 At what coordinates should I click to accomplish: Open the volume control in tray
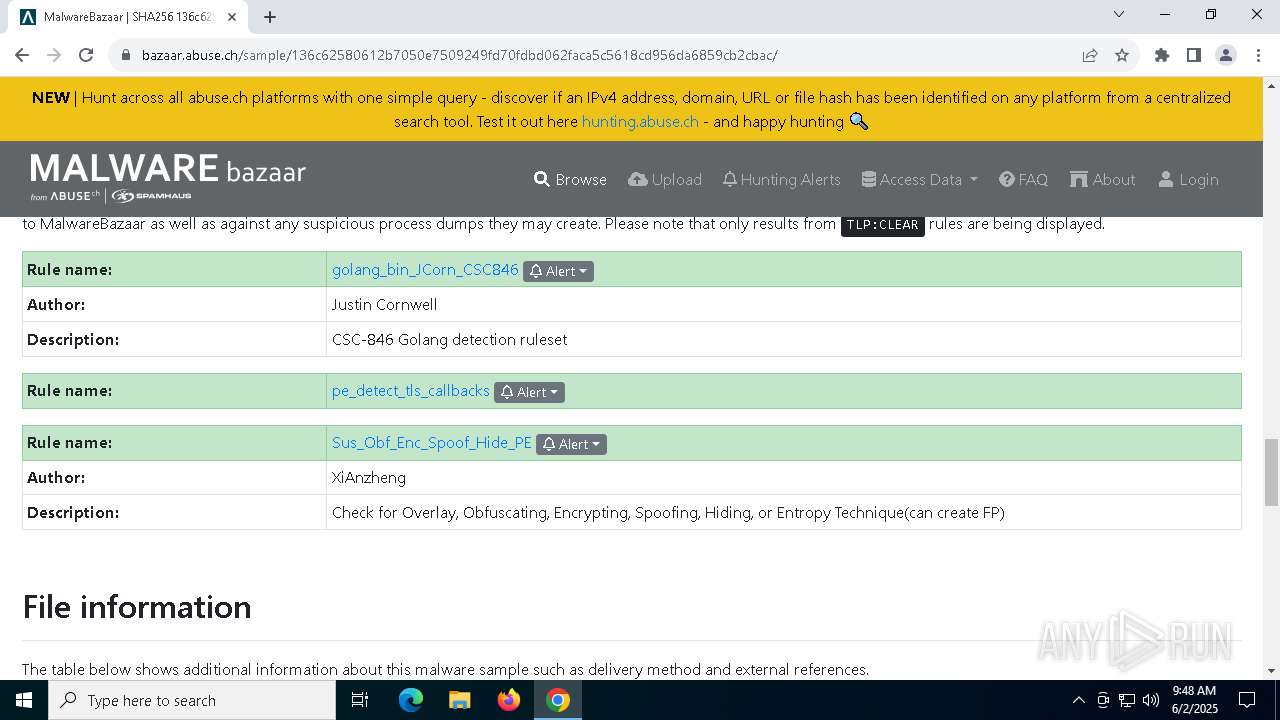pos(1150,700)
